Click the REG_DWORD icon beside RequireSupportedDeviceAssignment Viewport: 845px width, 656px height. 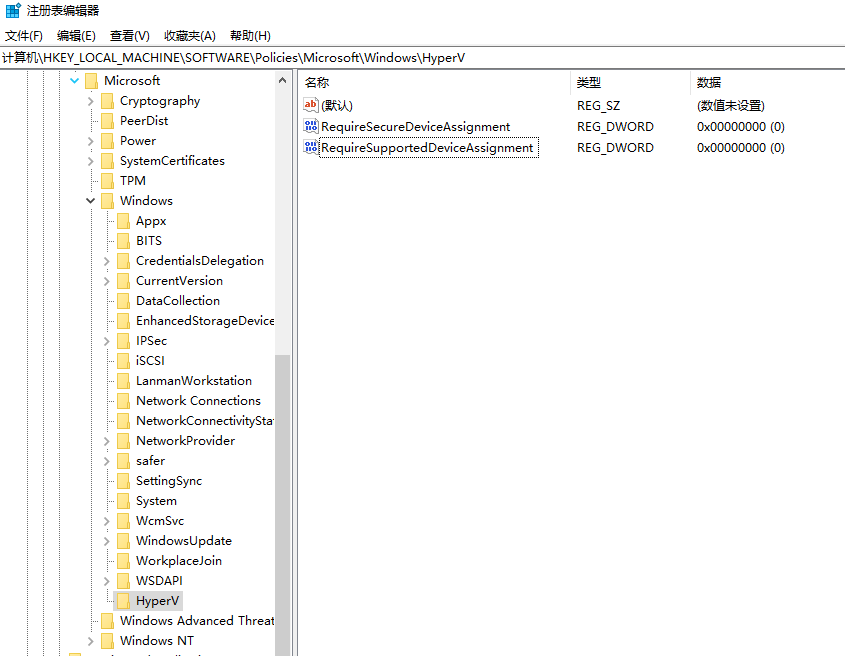[310, 147]
